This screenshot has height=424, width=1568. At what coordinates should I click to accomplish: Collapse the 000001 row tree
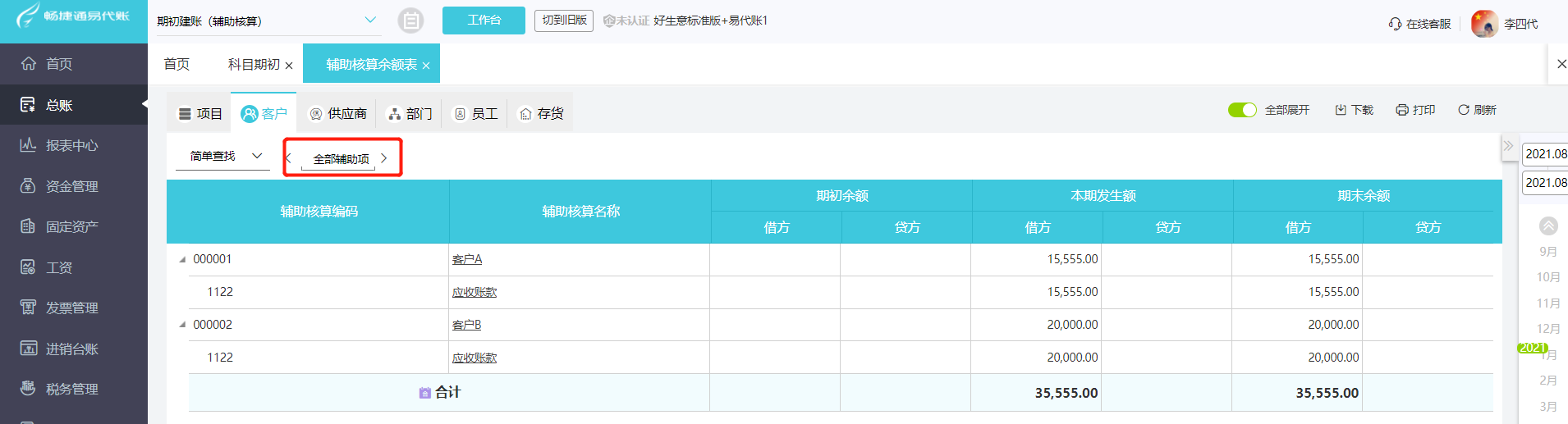[182, 259]
